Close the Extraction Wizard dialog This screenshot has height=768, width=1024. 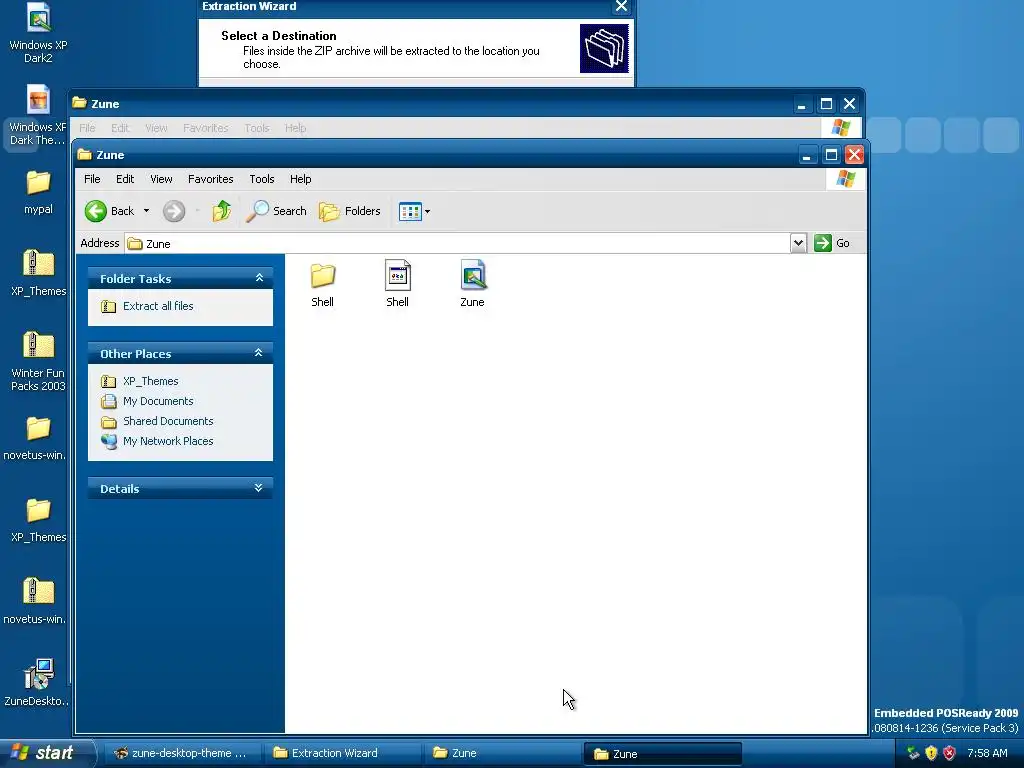point(621,7)
